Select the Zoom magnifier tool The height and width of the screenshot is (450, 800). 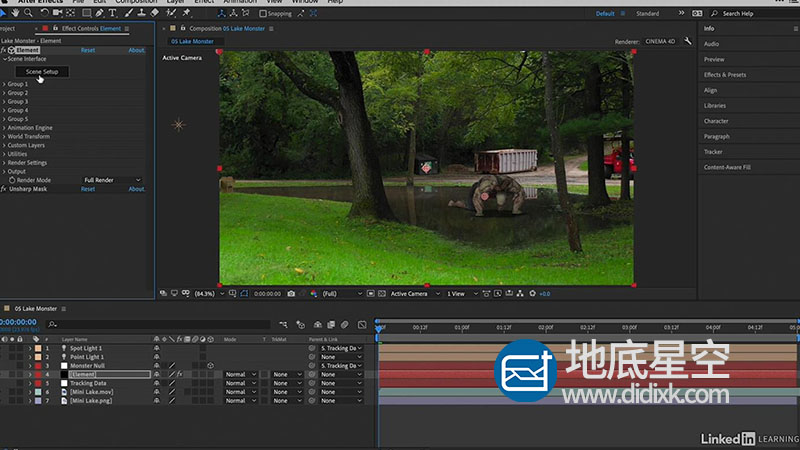click(x=28, y=13)
